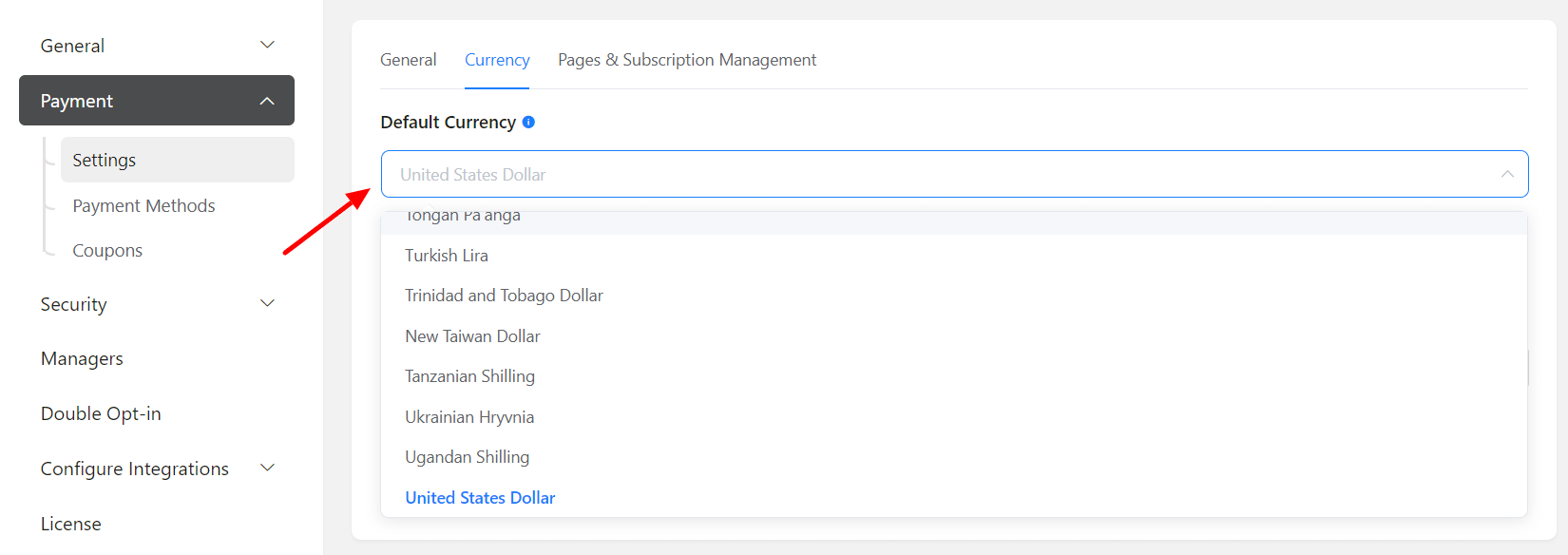Click the Default Currency info icon
The width and height of the screenshot is (1568, 555).
[529, 122]
